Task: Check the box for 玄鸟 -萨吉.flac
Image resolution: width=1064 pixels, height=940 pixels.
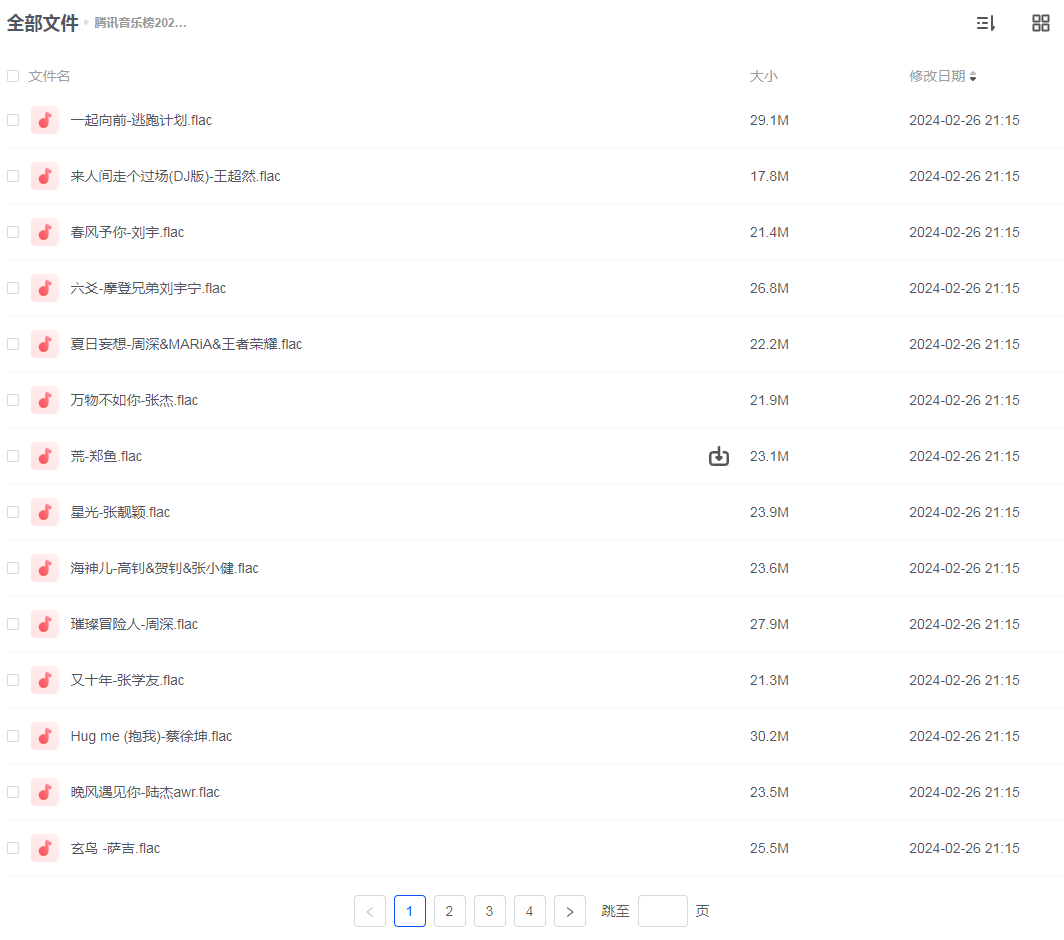Action: [13, 848]
